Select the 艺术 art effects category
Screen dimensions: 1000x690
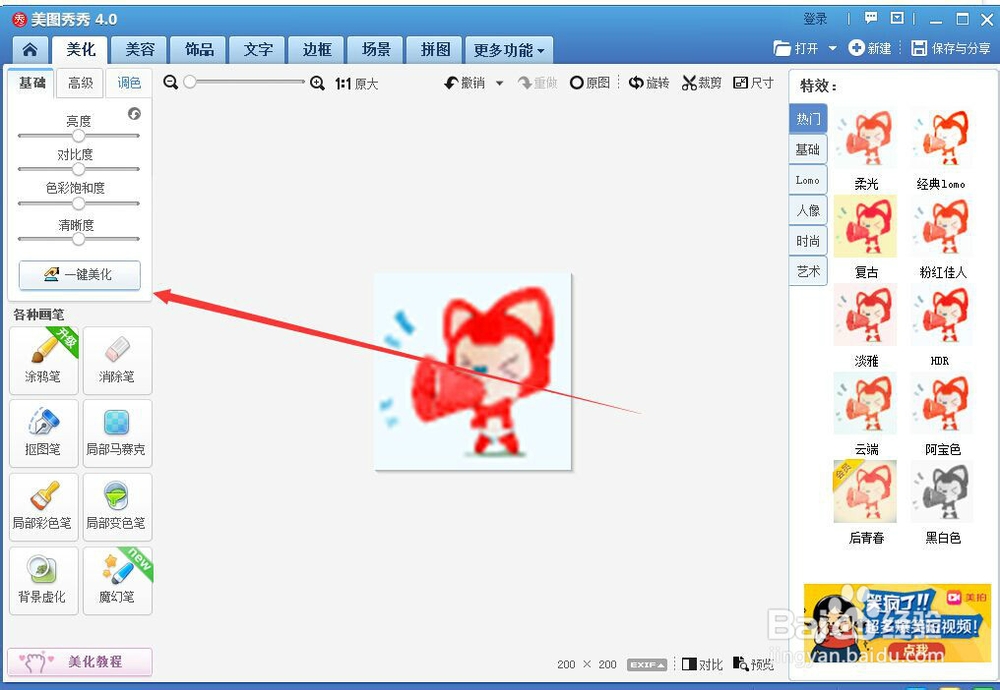pos(808,271)
